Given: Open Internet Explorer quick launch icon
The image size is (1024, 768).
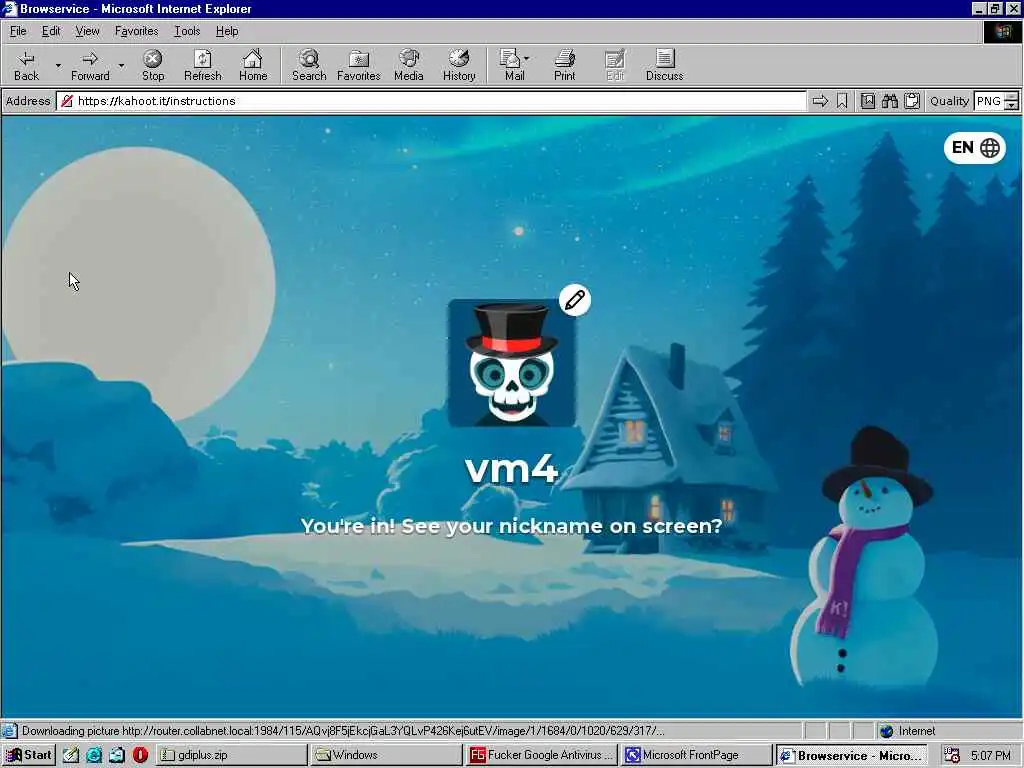Looking at the screenshot, I should coord(94,755).
